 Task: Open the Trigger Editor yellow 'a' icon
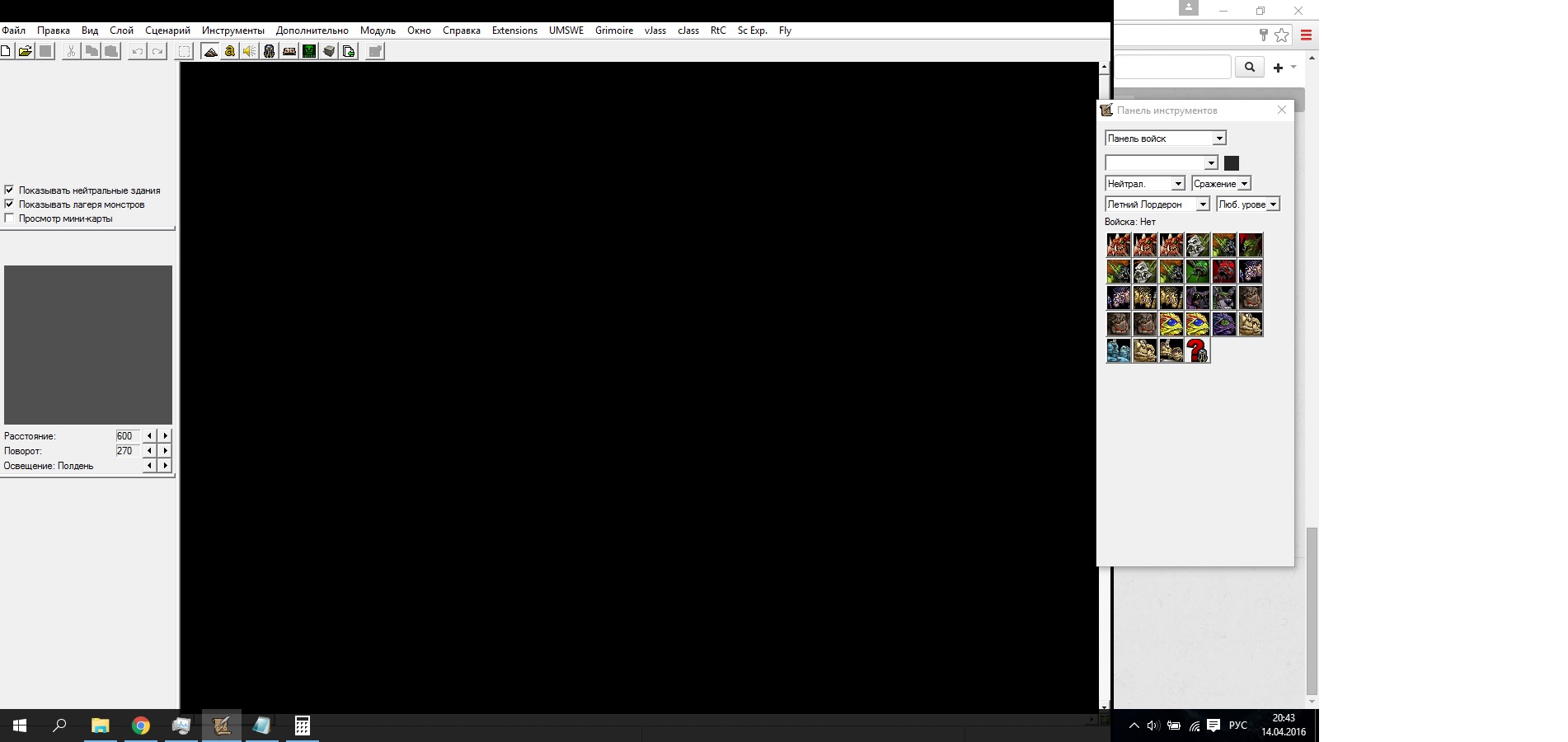[x=230, y=51]
